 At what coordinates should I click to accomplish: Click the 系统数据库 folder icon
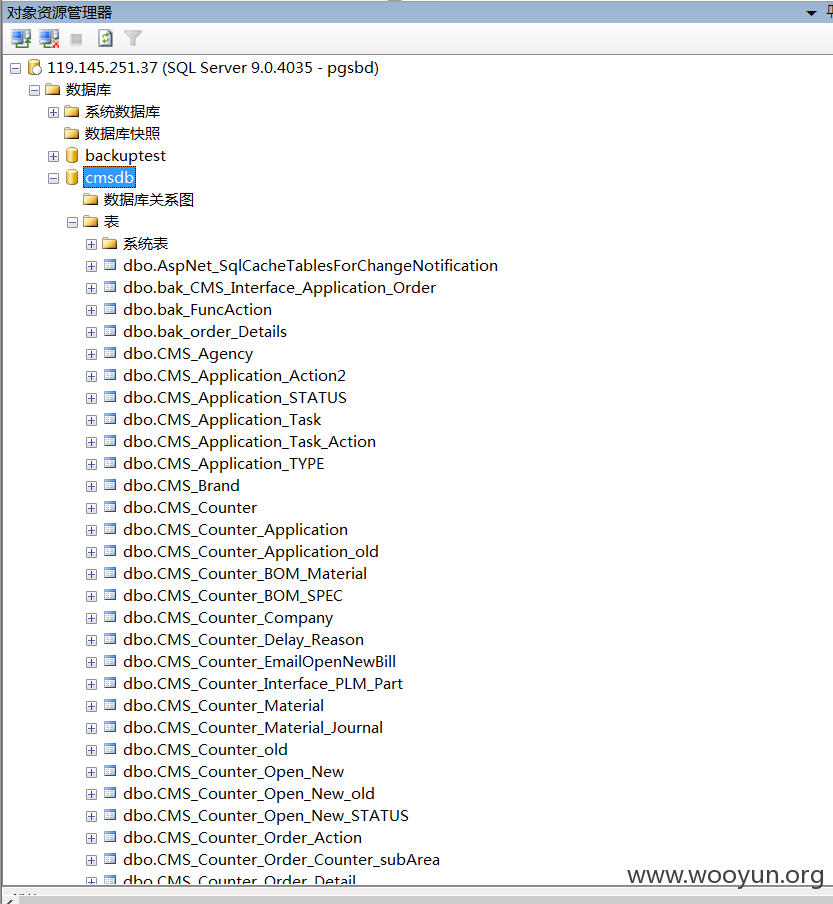[x=71, y=111]
